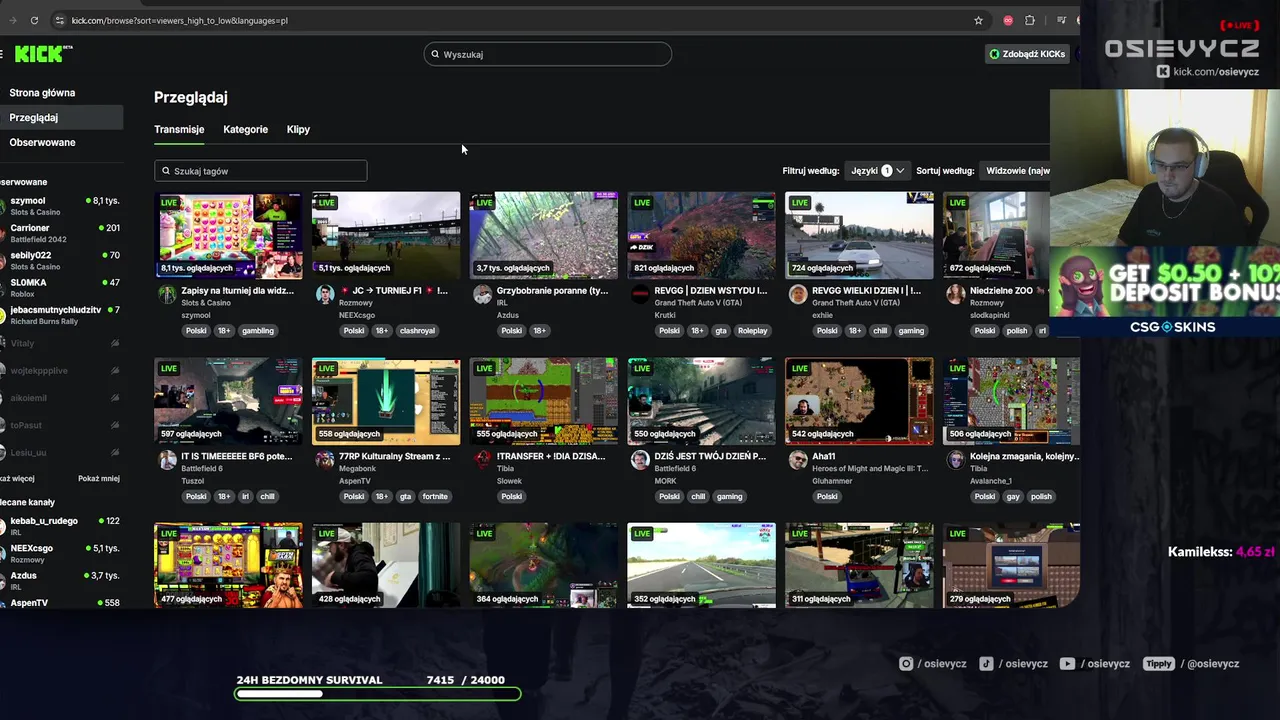Open the REVGG DZIEN WSTYDU stream thumbnail
Viewport: 1280px width, 720px height.
pyautogui.click(x=701, y=234)
